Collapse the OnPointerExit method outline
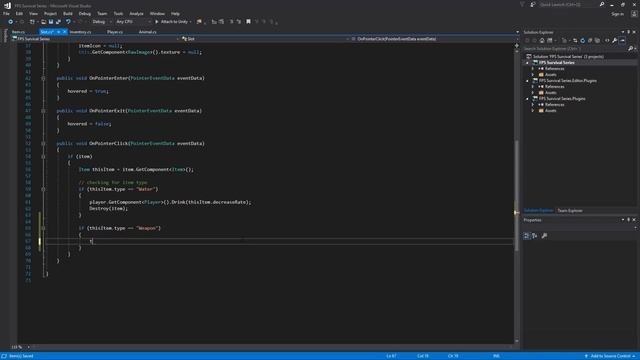Screen dimensions: 640x360 [x=43, y=111]
